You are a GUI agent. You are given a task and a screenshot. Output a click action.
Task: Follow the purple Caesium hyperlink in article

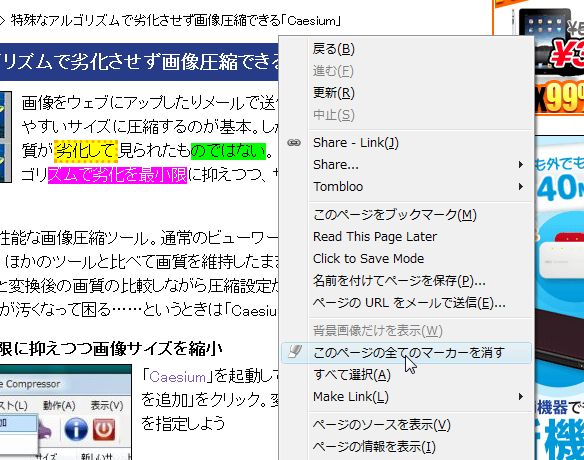coord(177,377)
